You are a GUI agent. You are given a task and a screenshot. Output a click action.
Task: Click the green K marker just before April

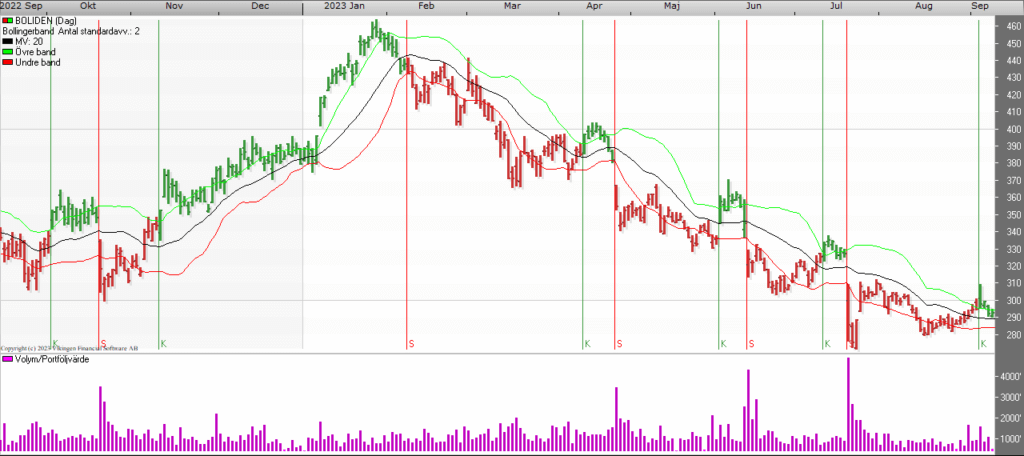coord(587,344)
